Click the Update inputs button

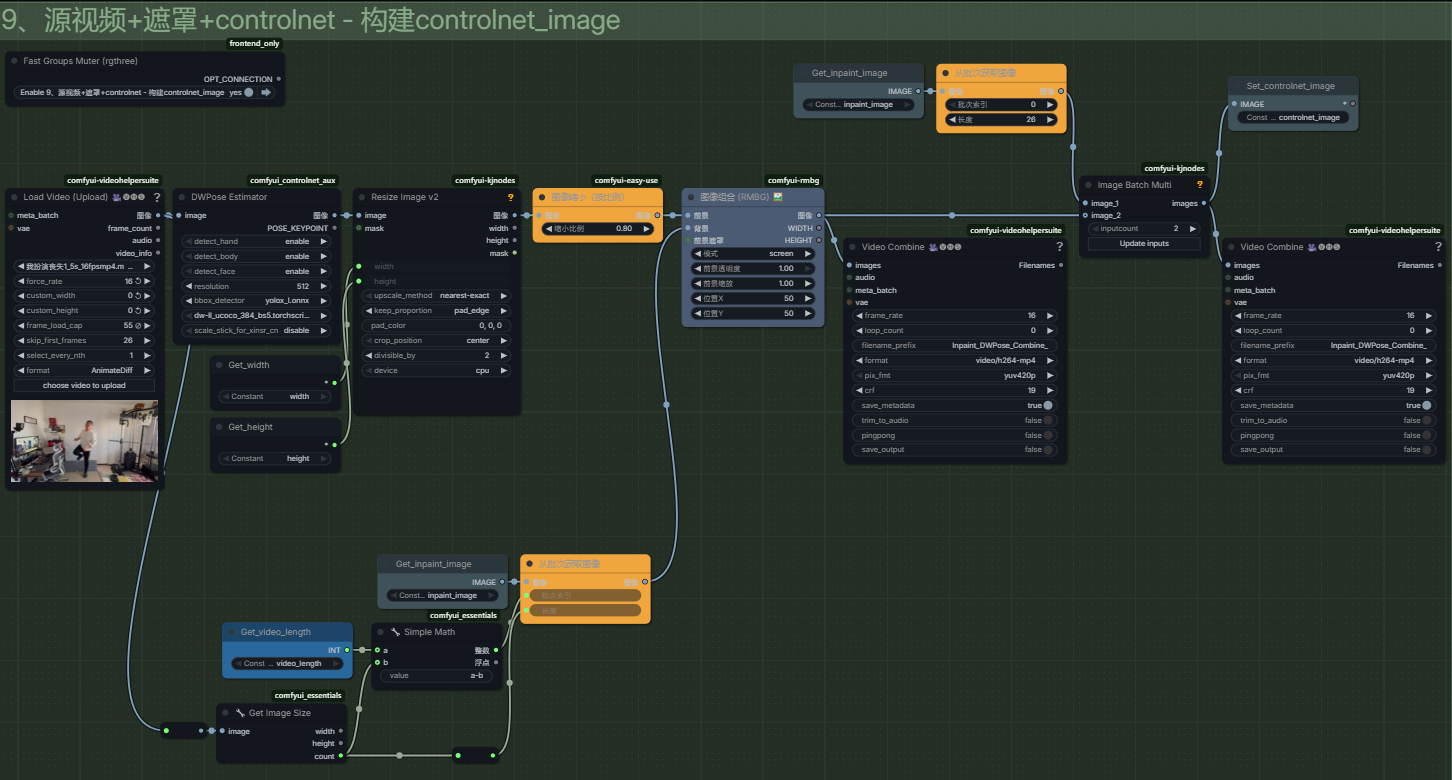click(x=1144, y=243)
